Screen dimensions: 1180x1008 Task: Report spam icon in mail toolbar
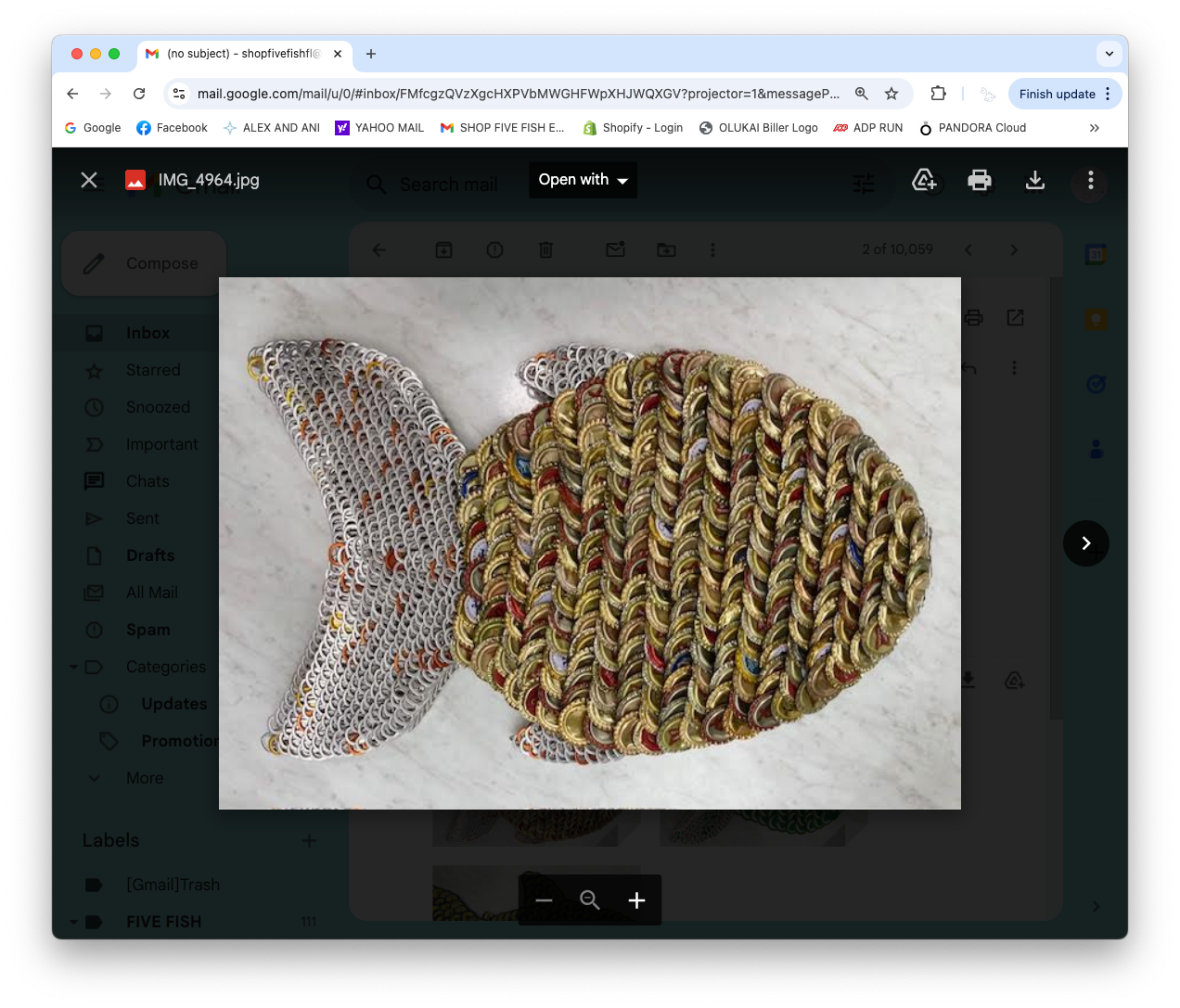click(495, 249)
